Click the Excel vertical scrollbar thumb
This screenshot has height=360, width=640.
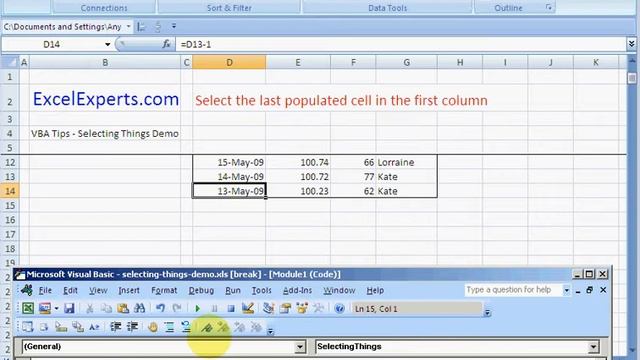(632, 78)
